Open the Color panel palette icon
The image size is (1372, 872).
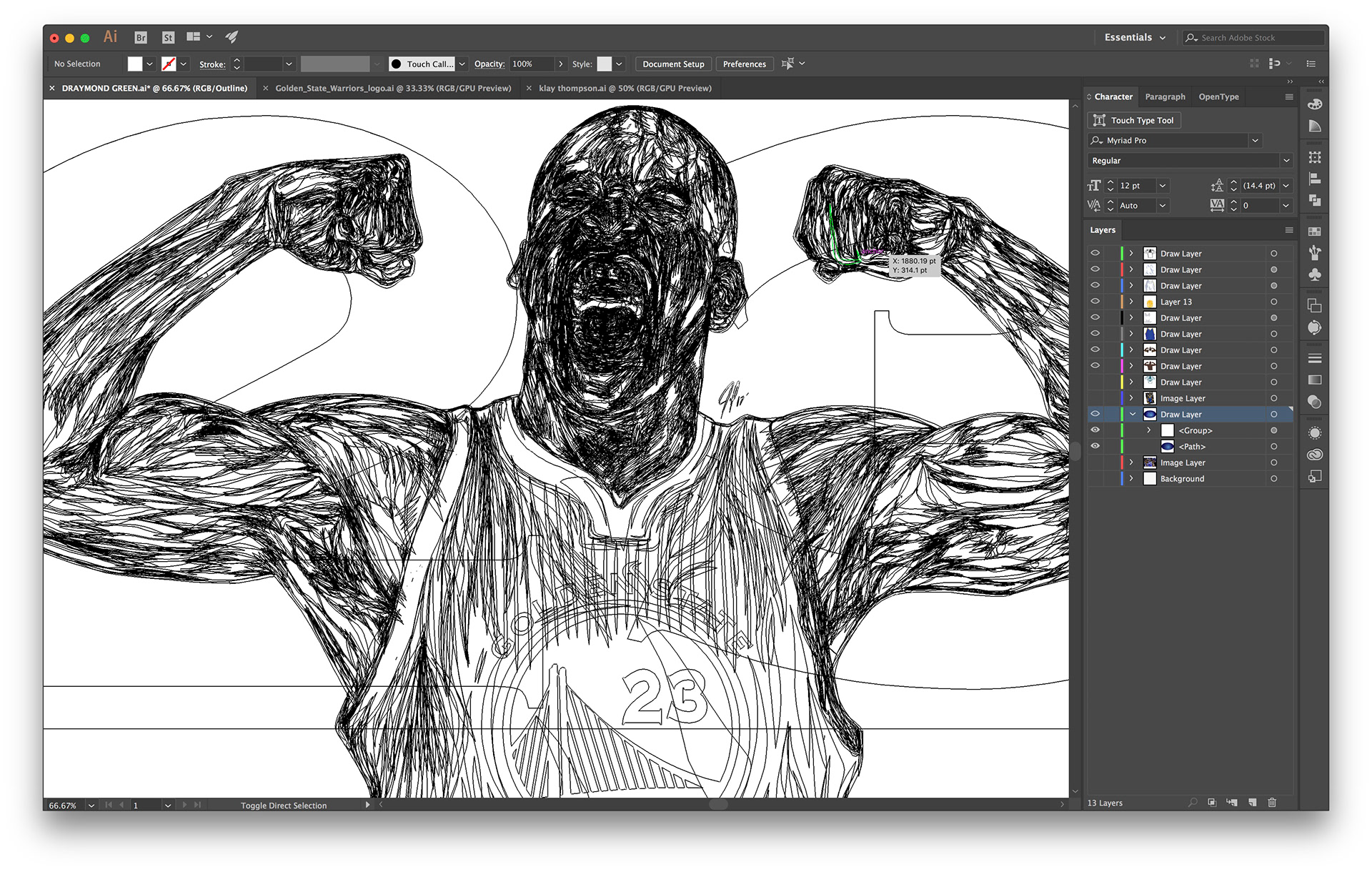pos(1314,104)
